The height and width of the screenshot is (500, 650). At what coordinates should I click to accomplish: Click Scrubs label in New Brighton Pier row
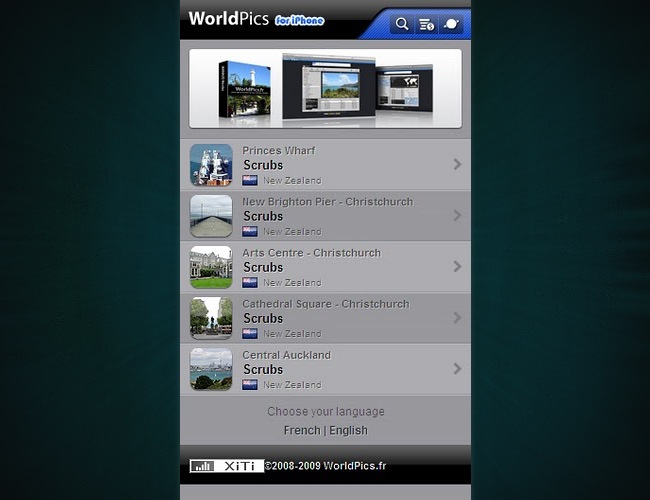(x=263, y=216)
